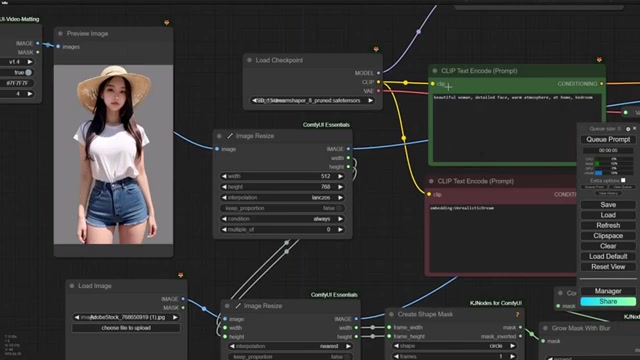Click the negative prompt text area with embedding text
The image size is (640, 360).
click(503, 238)
